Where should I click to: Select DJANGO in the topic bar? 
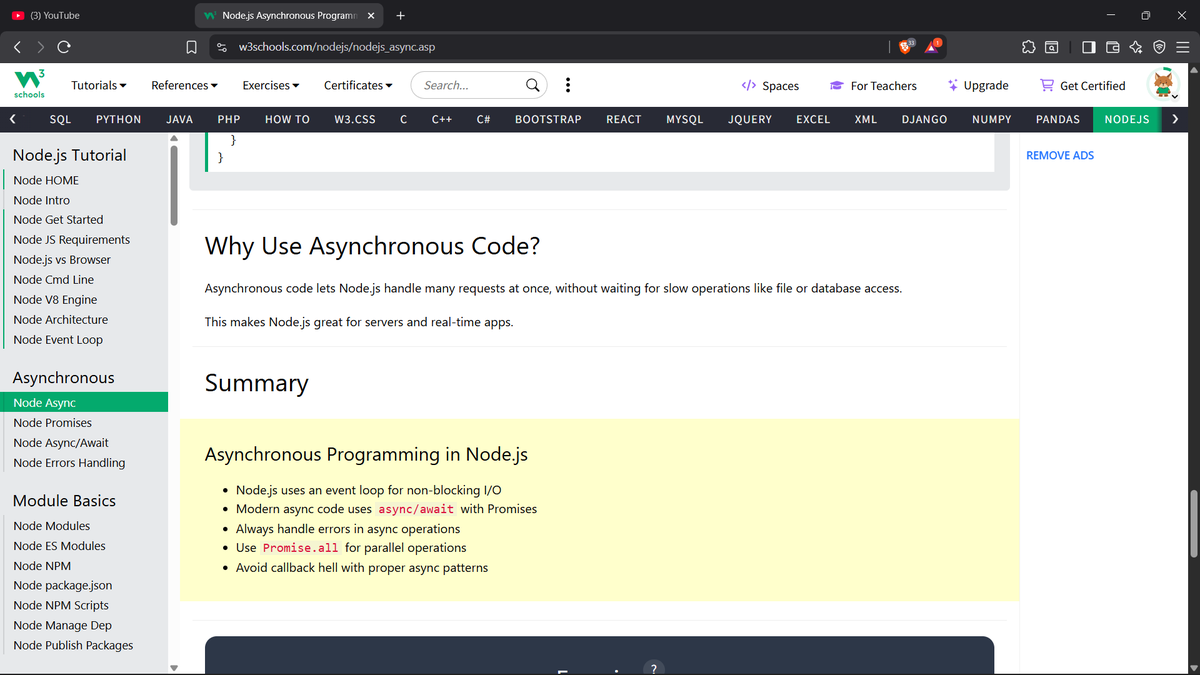pos(924,119)
